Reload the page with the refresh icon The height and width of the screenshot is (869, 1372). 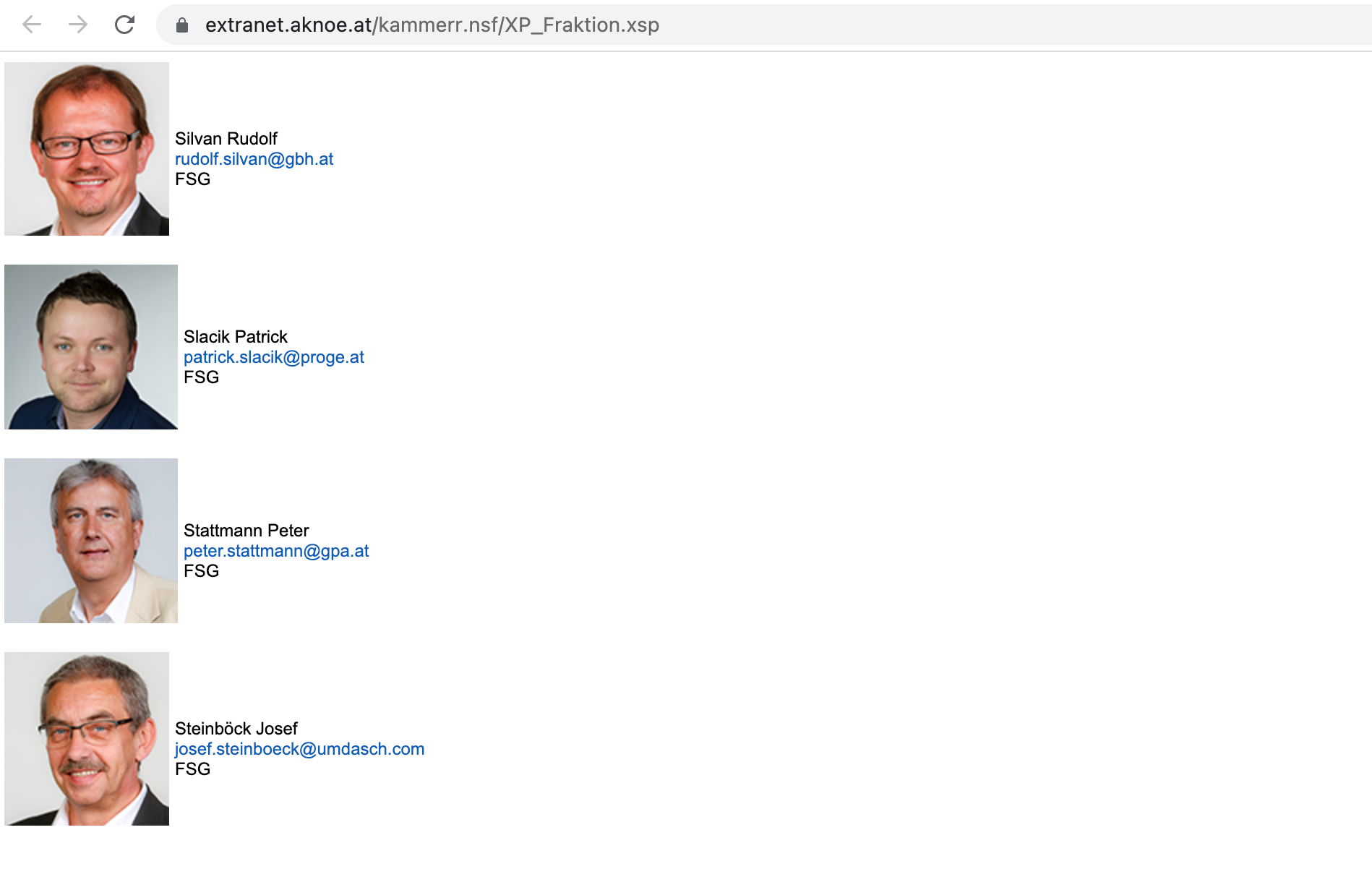[124, 25]
